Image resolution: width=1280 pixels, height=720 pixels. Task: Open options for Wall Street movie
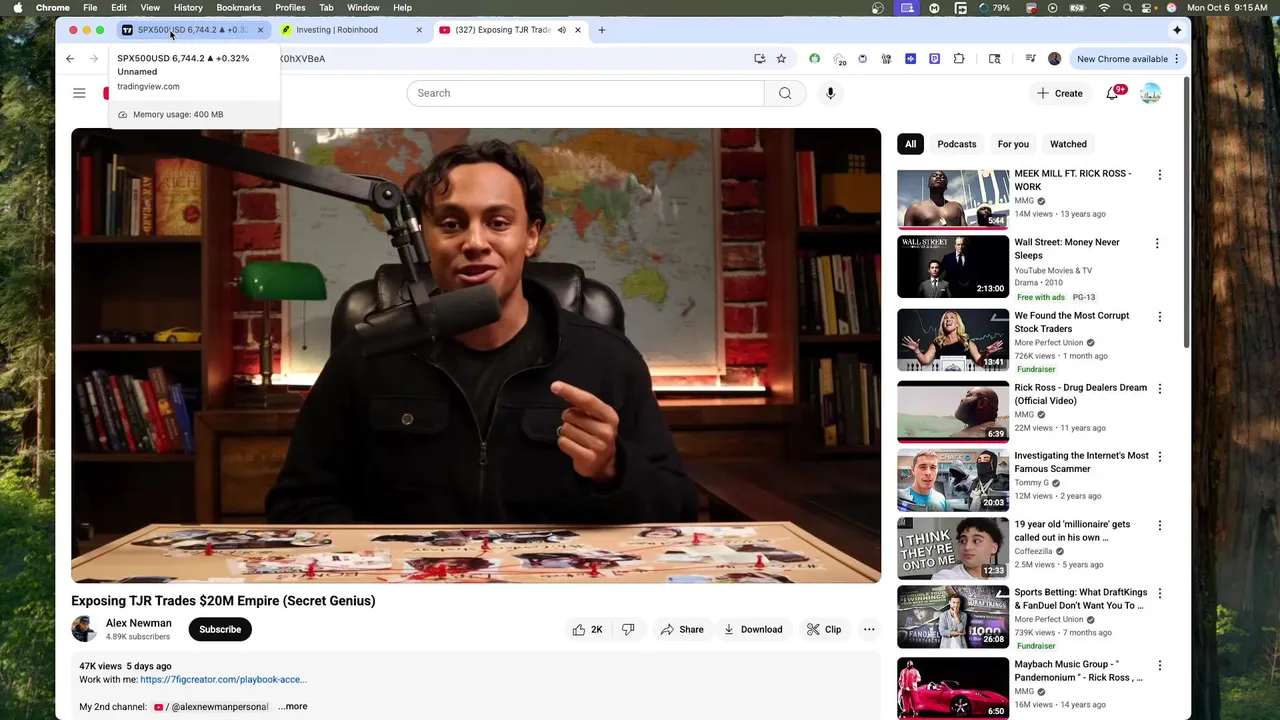coord(1157,243)
